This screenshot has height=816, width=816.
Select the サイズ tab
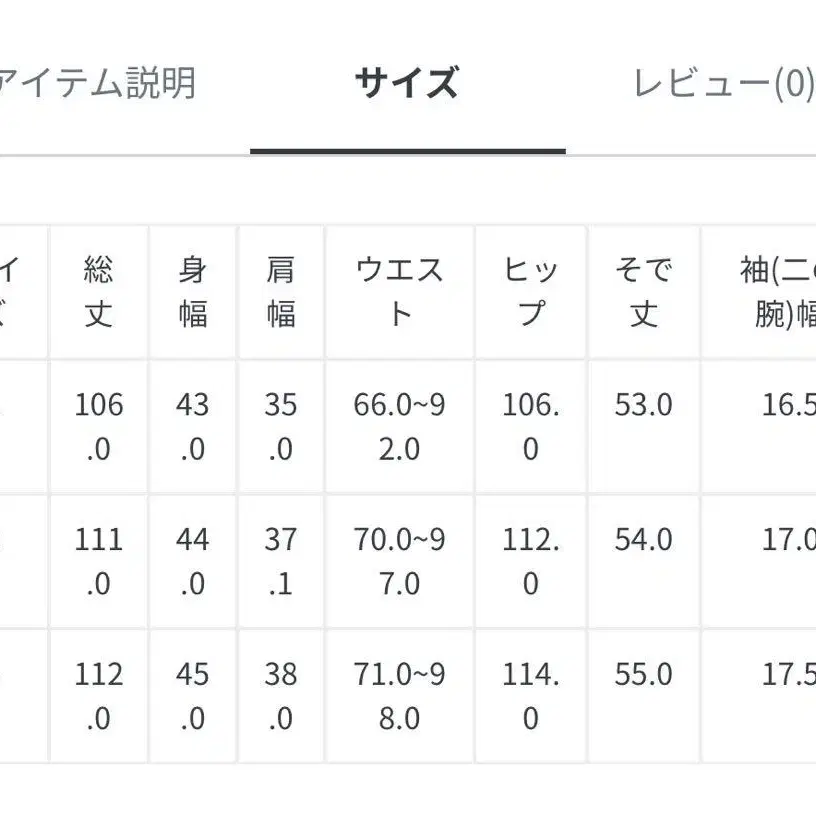(407, 84)
